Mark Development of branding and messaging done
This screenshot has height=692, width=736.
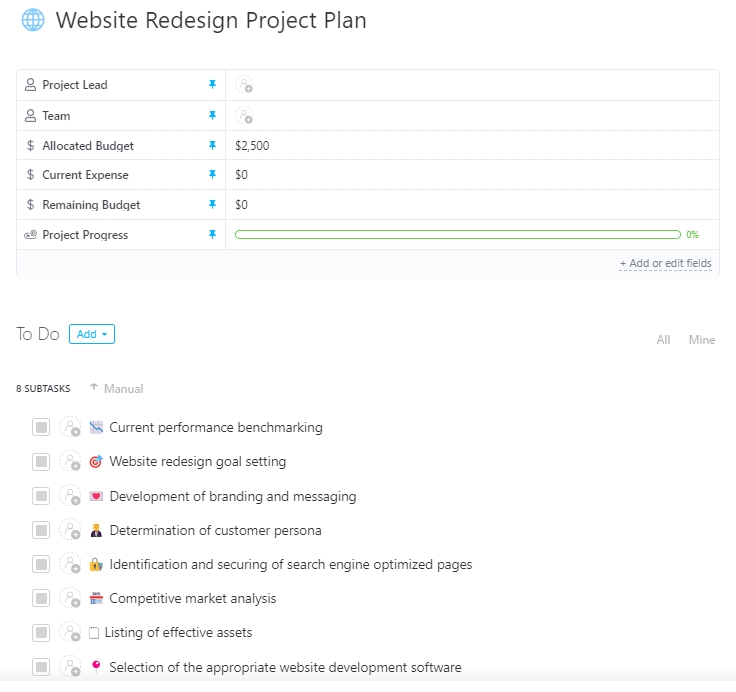click(41, 496)
